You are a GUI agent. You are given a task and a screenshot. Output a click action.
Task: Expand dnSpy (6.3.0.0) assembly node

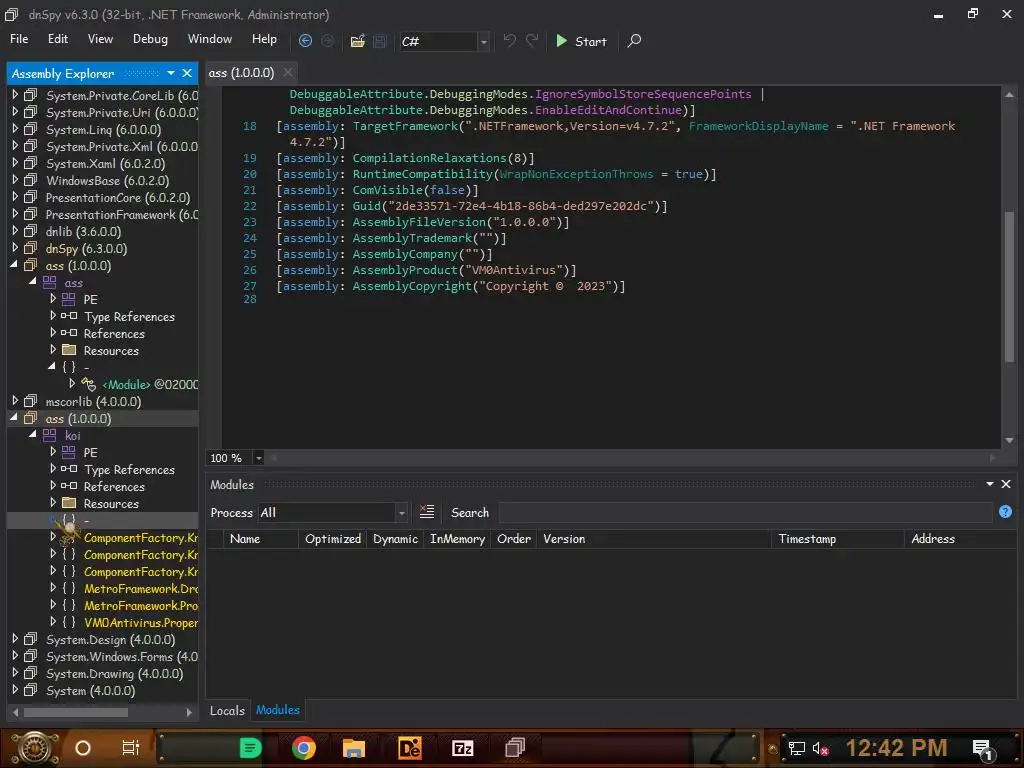[x=15, y=248]
